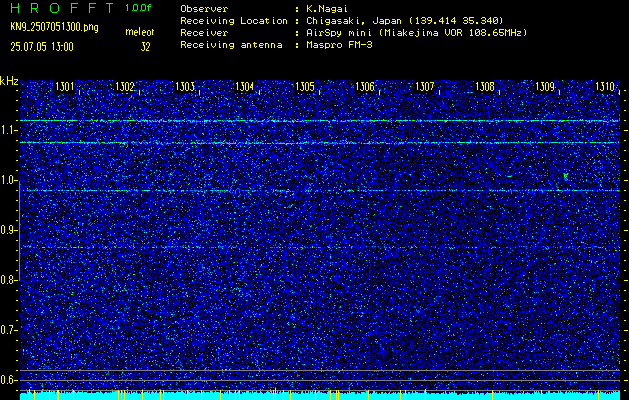Click the 1309 time marker

click(x=545, y=86)
